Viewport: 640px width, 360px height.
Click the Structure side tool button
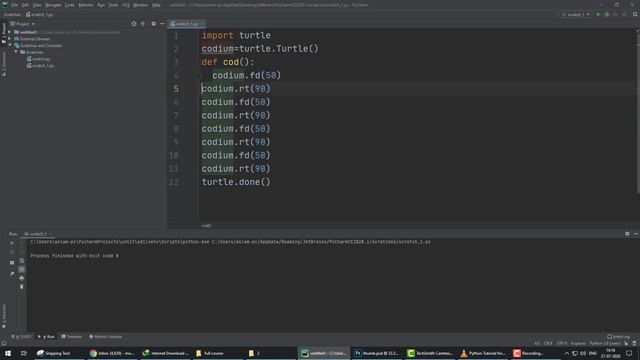coord(4,64)
